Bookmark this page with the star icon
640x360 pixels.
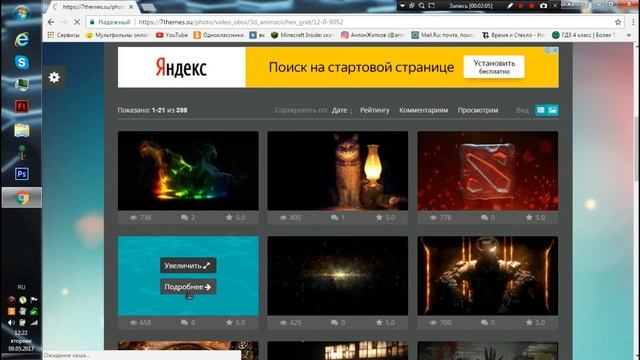click(x=618, y=22)
